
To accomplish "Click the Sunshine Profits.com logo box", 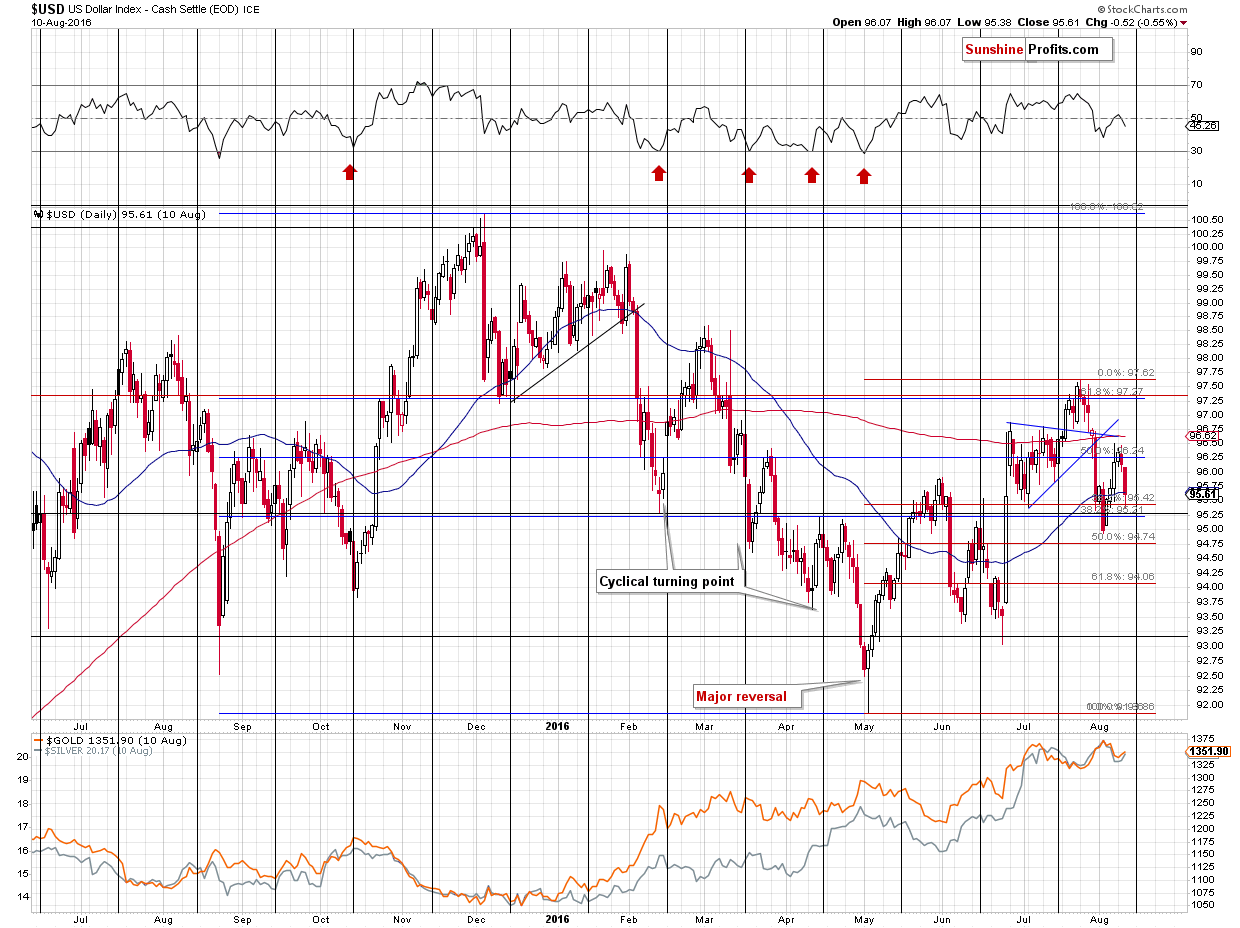I will [x=1037, y=49].
